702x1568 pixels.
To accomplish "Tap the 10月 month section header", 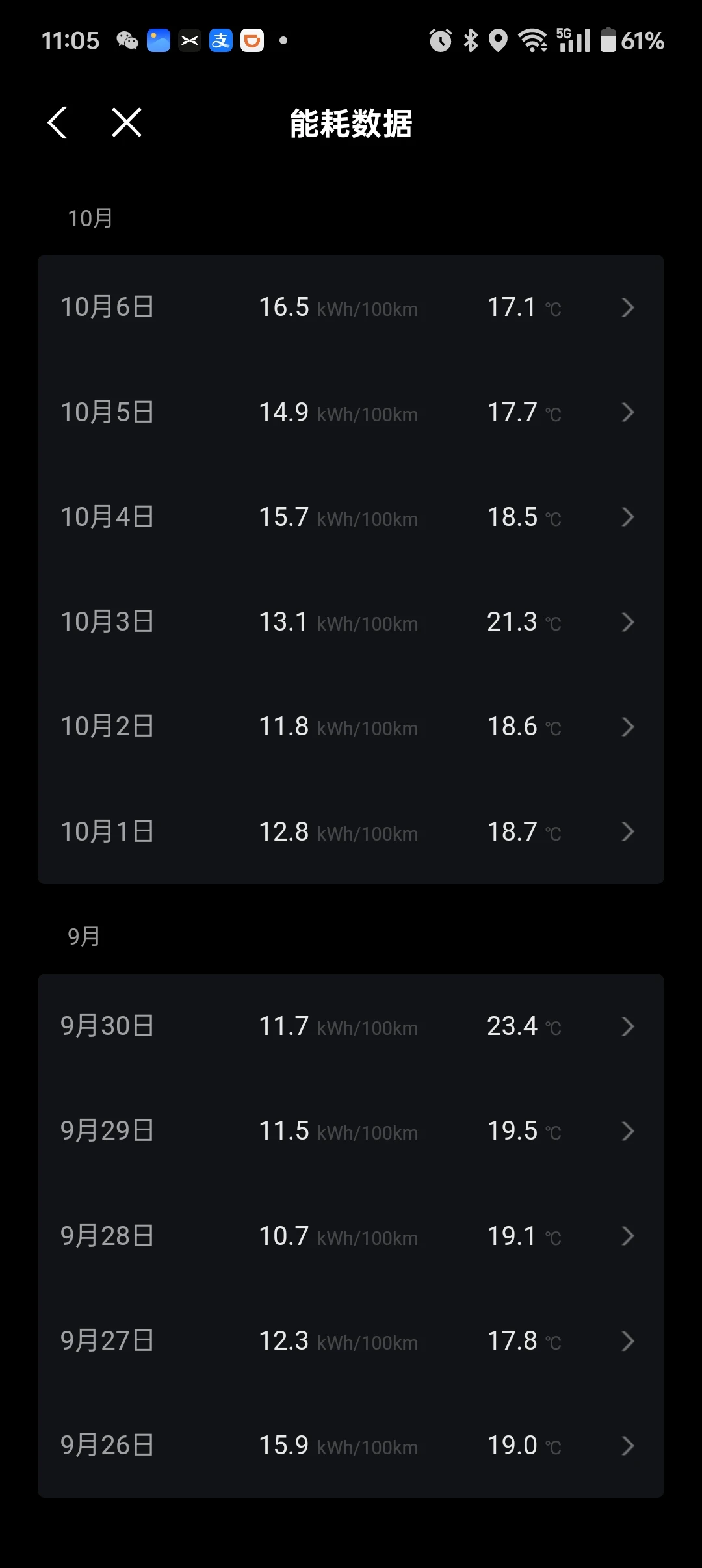I will (x=90, y=218).
